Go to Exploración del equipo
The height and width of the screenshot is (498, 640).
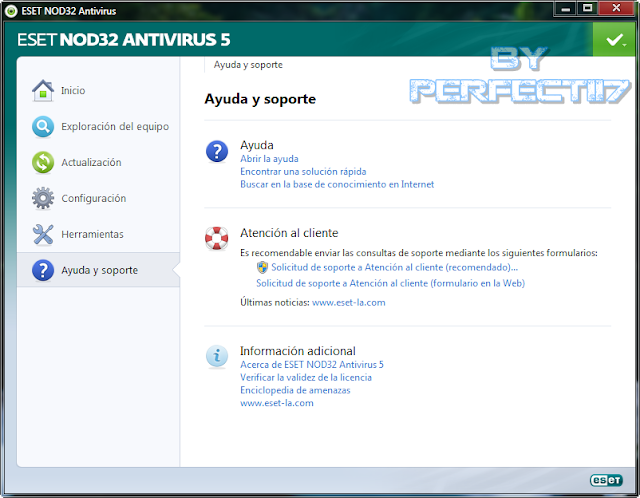point(98,127)
